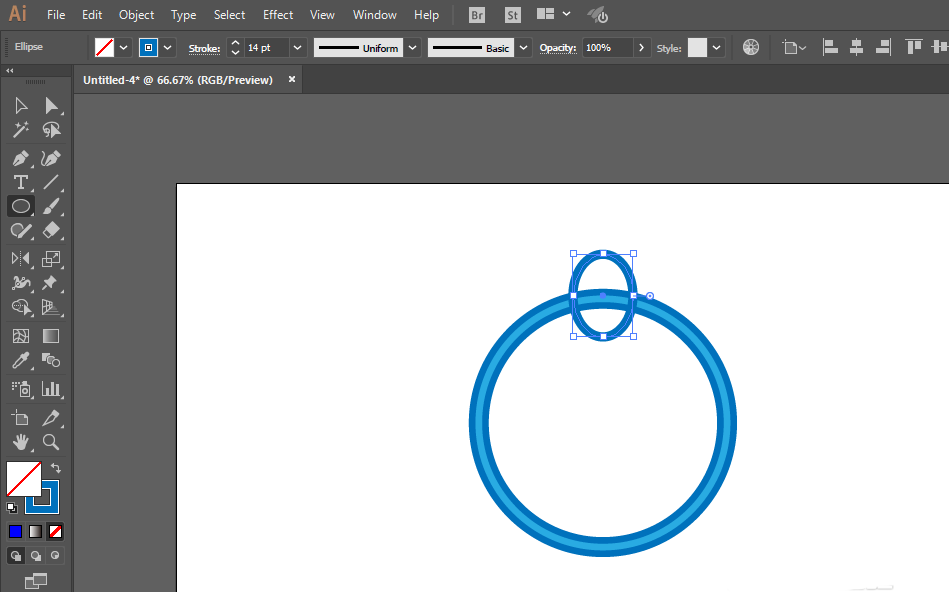Screen dimensions: 949x592
Task: Select the Puppet Warp pin tool
Action: [x=51, y=283]
